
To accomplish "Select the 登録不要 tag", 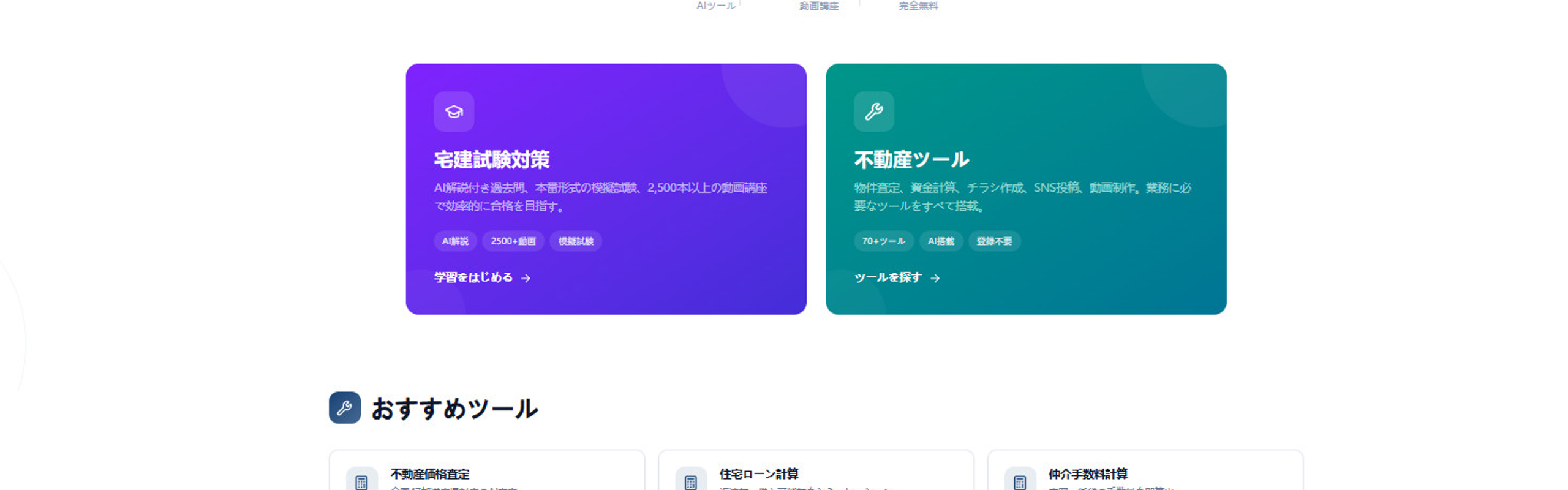I will [994, 241].
